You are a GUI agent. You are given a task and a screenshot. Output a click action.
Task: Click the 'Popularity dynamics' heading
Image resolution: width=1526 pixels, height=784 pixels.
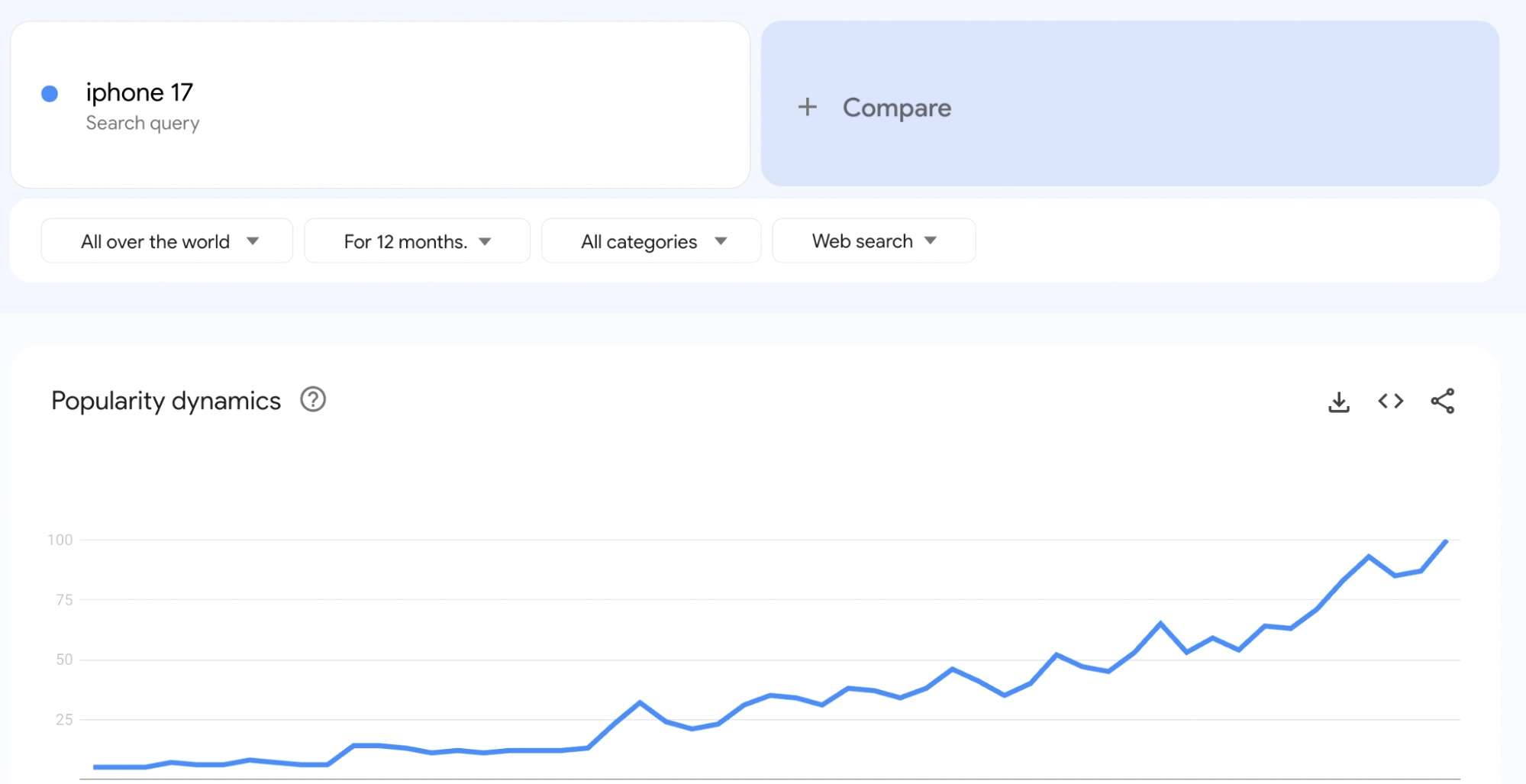click(166, 401)
